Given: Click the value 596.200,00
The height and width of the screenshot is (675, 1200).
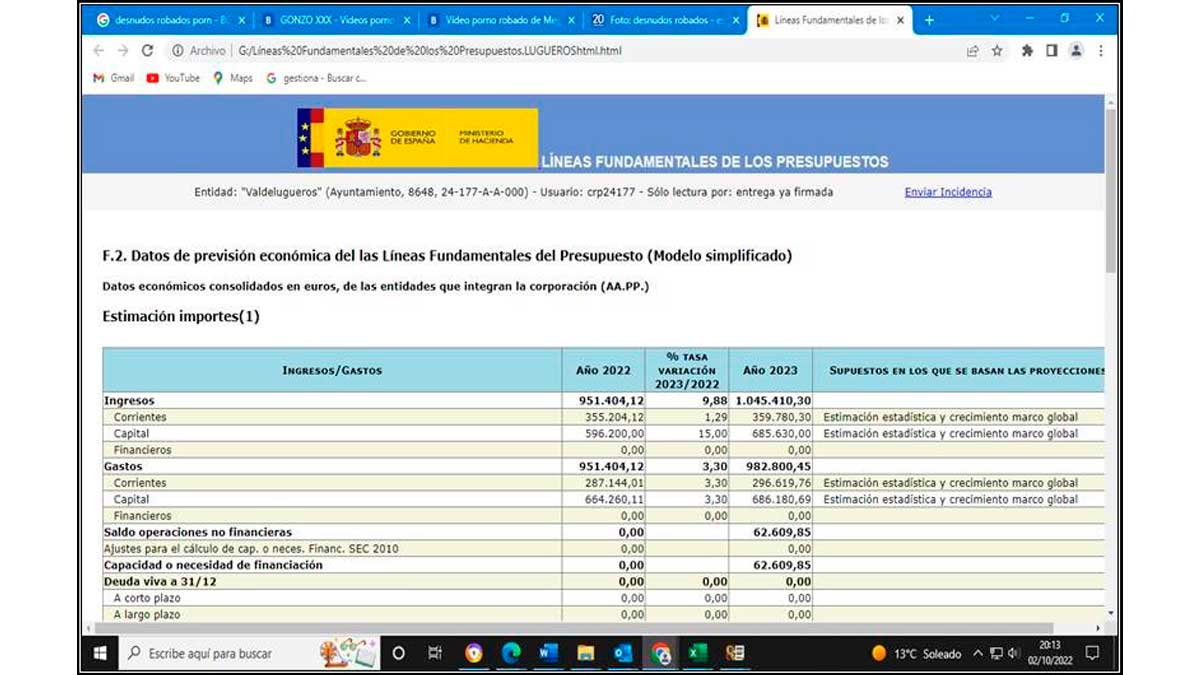Looking at the screenshot, I should [x=615, y=434].
